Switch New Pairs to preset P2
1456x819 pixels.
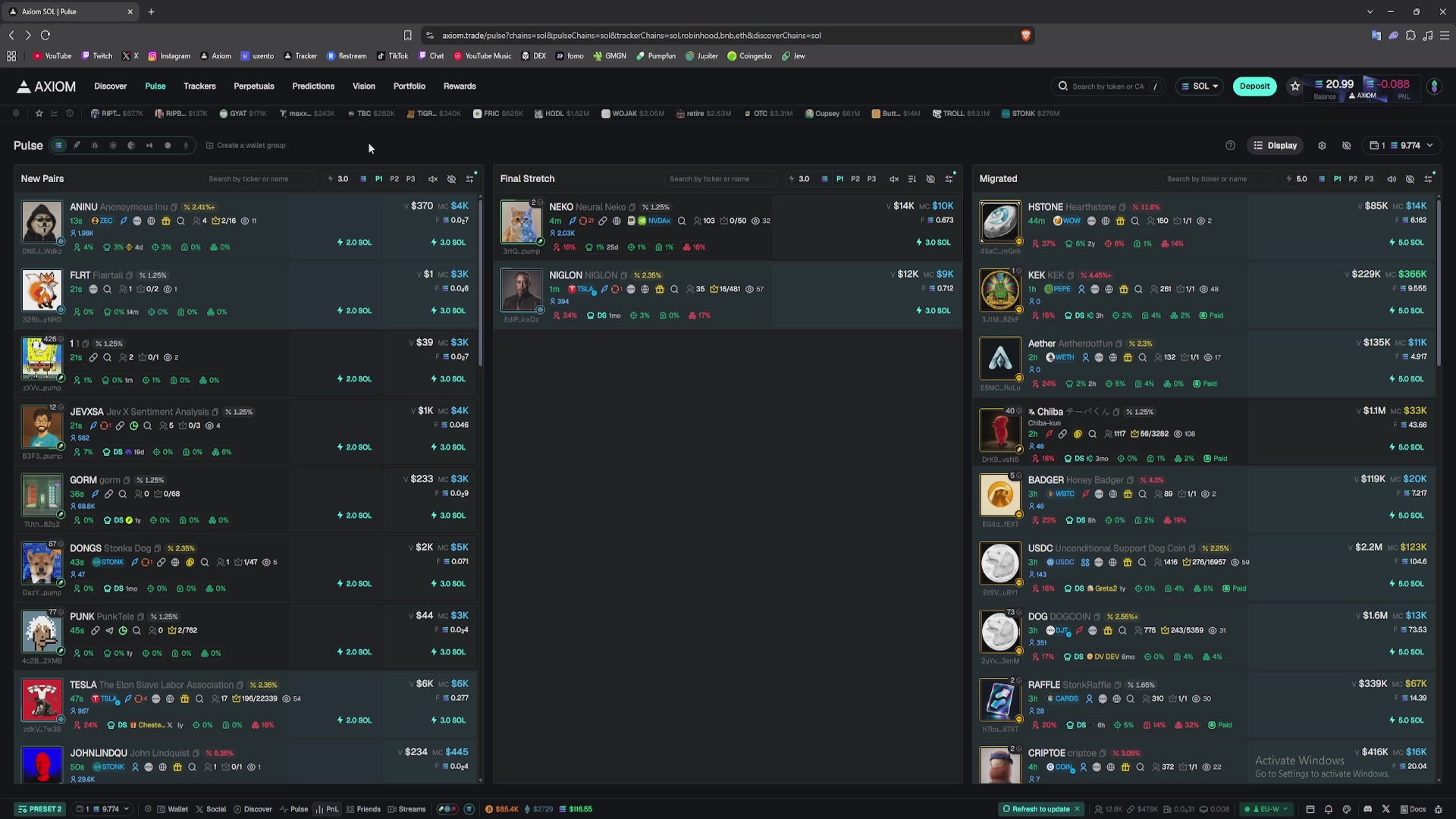[x=394, y=179]
